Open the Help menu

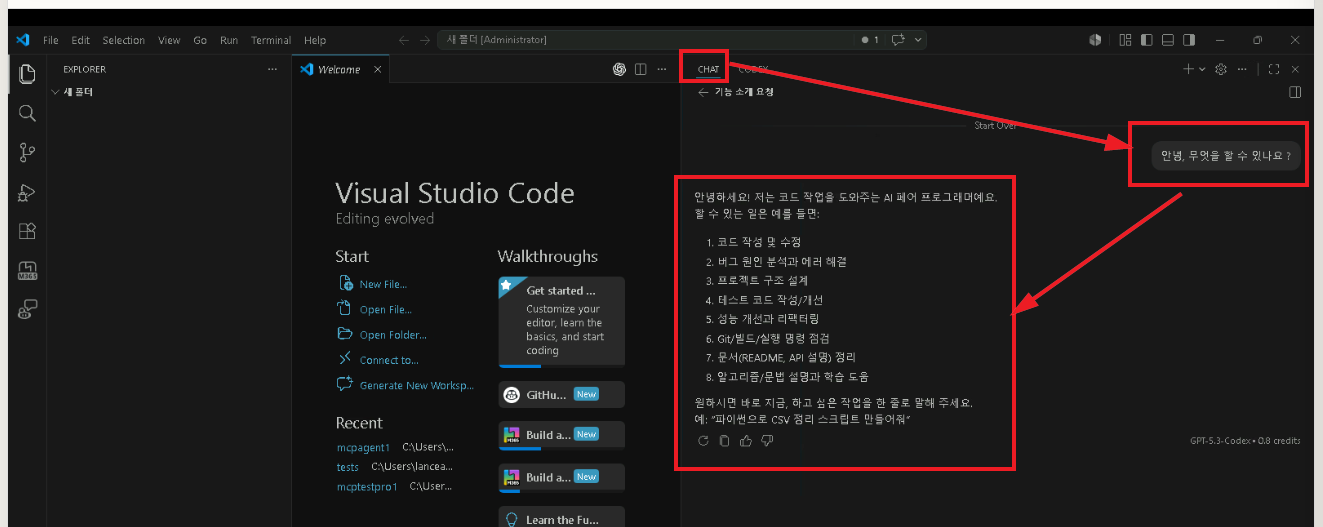[x=315, y=40]
